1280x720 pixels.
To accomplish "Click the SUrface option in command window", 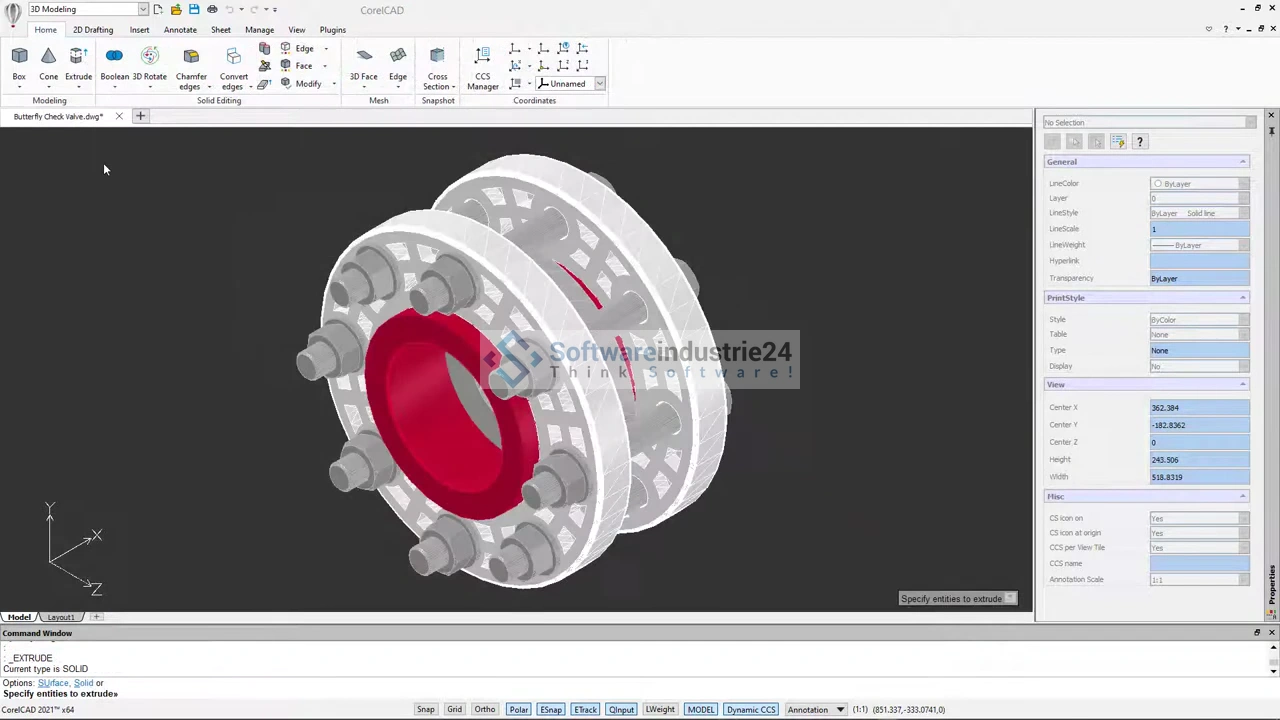I will (x=52, y=683).
